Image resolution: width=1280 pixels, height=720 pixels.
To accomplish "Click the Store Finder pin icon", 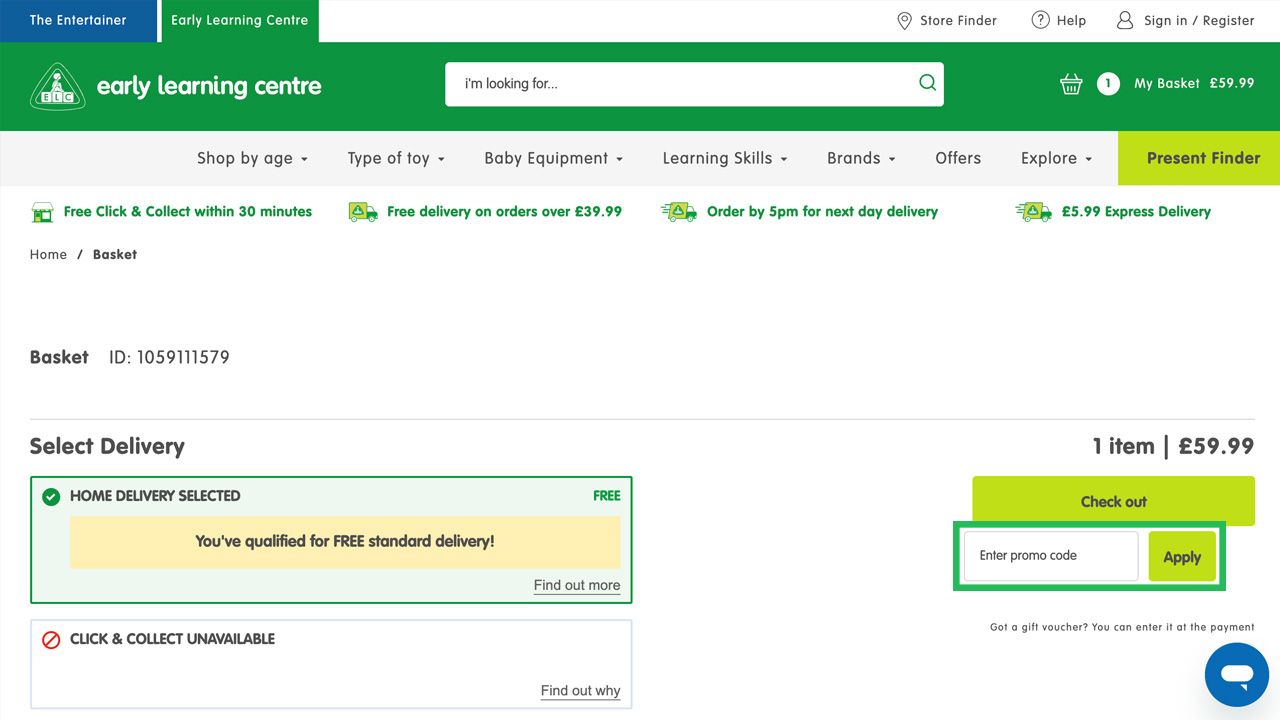I will (904, 20).
